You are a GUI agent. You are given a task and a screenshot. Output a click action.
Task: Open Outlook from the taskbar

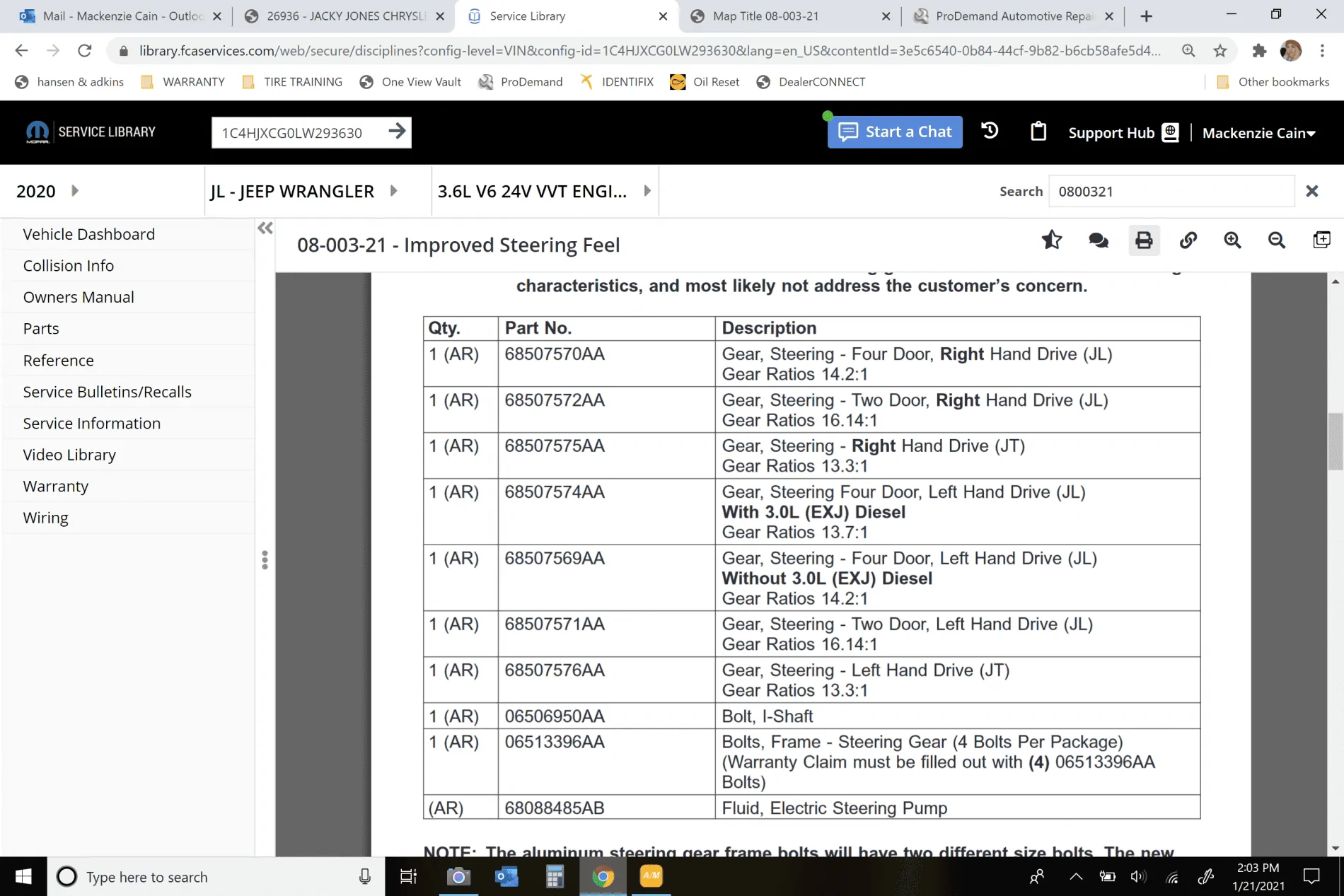click(x=506, y=877)
